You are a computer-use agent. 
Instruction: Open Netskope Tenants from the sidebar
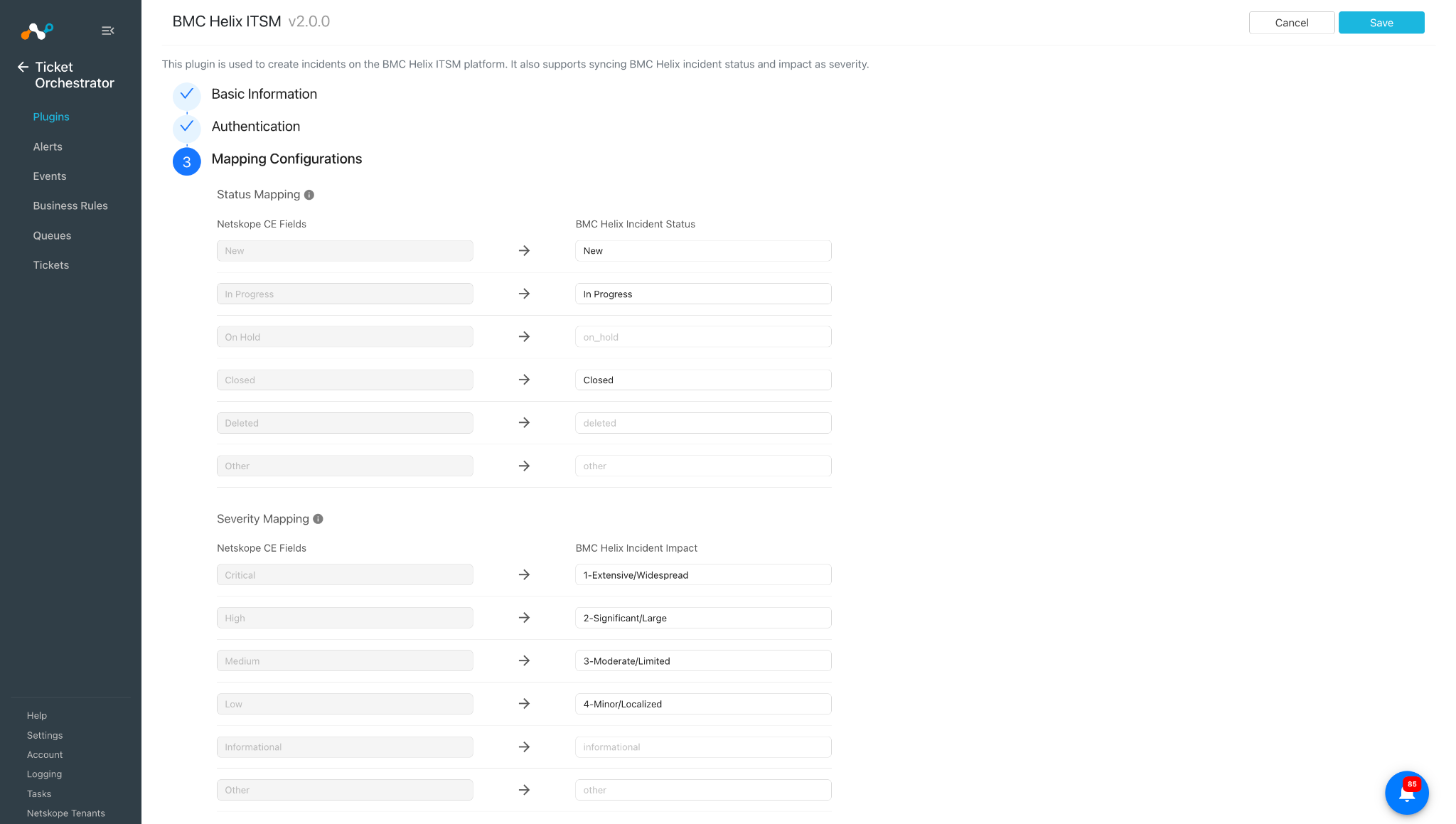click(66, 813)
